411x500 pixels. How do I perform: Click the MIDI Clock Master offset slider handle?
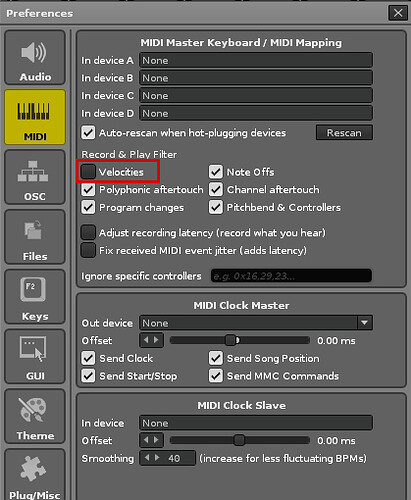(230, 340)
